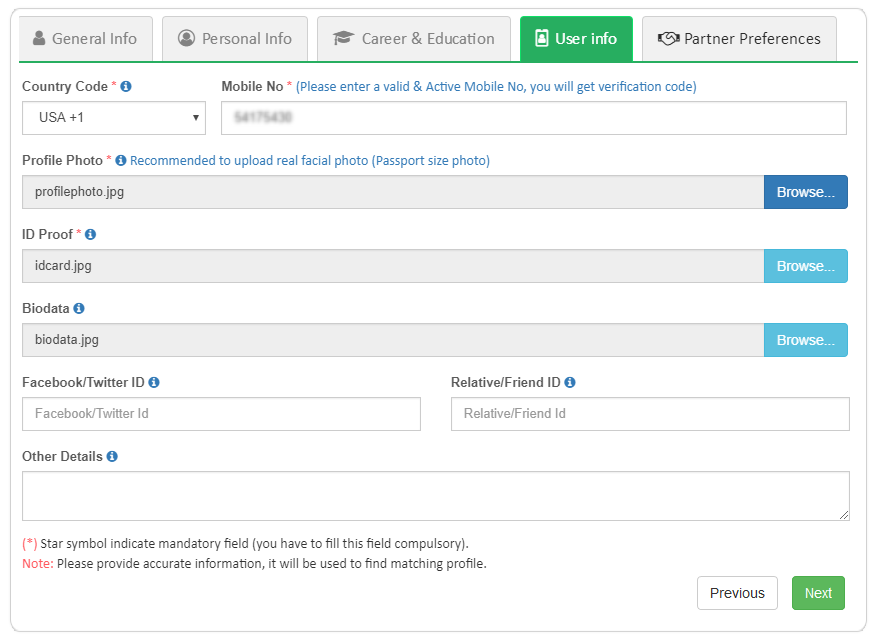Viewport: 876px width, 644px height.
Task: Click info icon beside Profile Photo label
Action: 121,161
